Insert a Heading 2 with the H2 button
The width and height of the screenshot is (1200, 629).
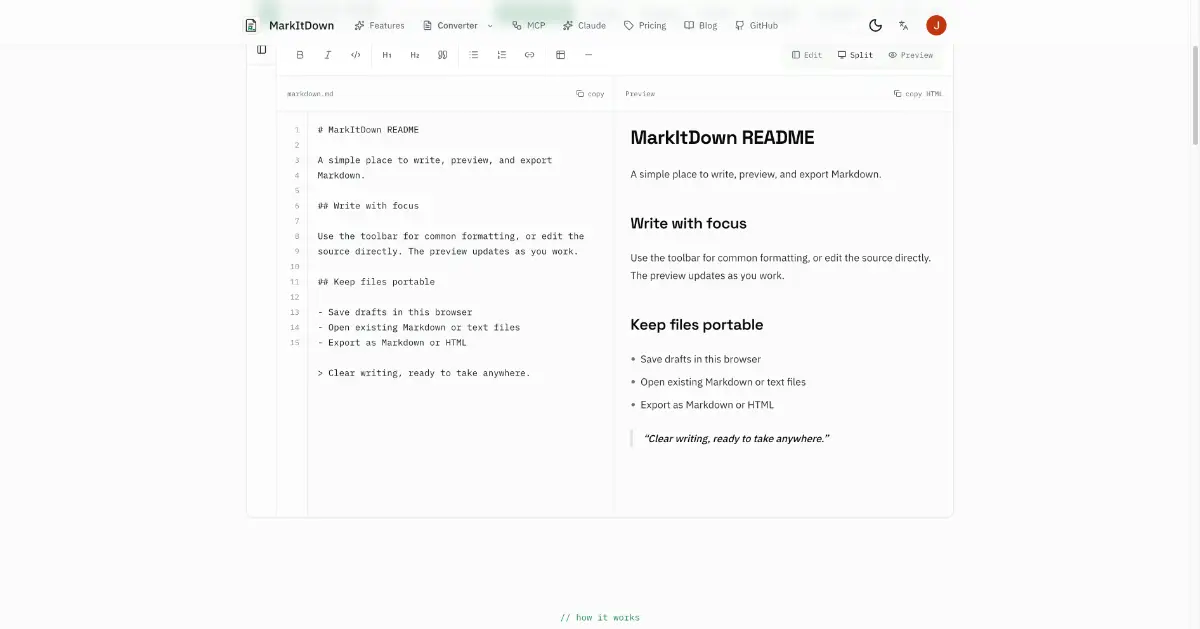click(x=415, y=55)
